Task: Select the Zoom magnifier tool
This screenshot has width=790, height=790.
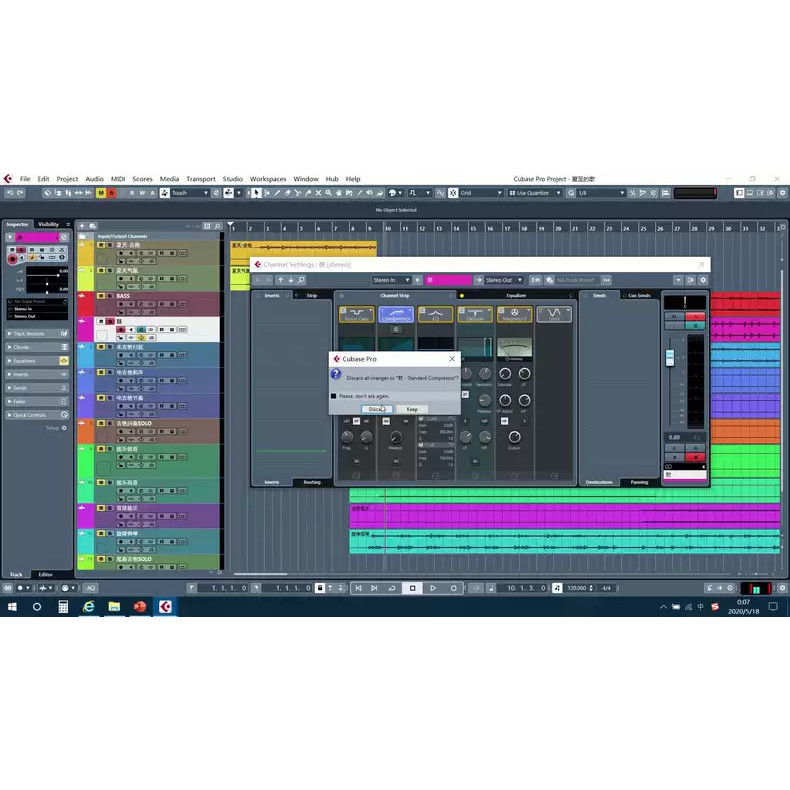Action: (x=328, y=193)
